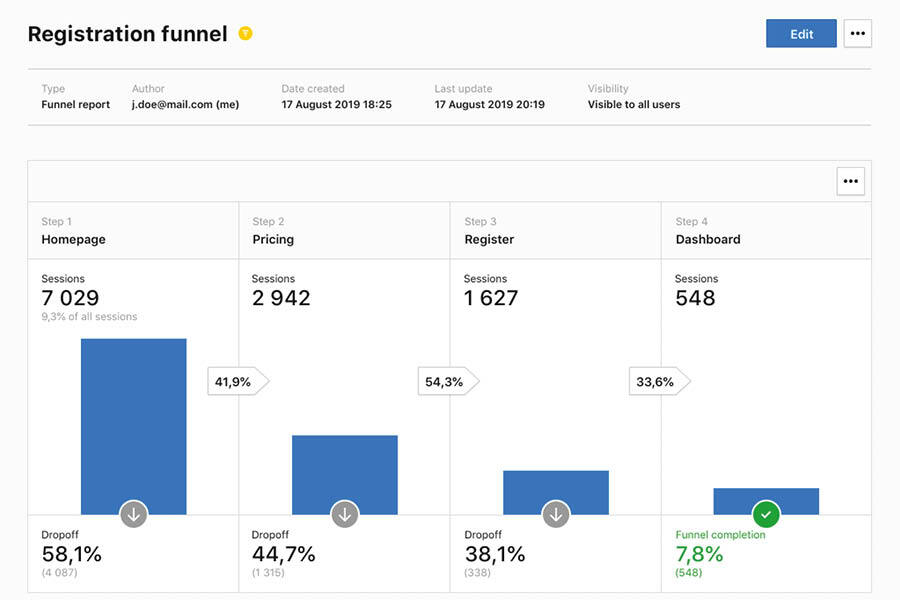Click the 9,3% of all sessions note
This screenshot has width=900, height=600.
(x=89, y=316)
